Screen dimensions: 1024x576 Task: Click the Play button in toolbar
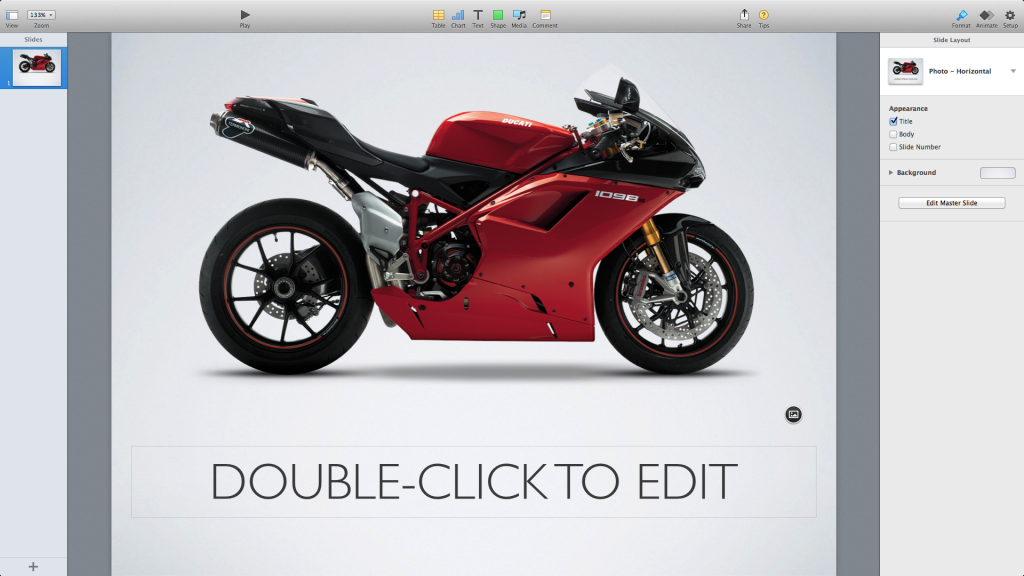245,15
